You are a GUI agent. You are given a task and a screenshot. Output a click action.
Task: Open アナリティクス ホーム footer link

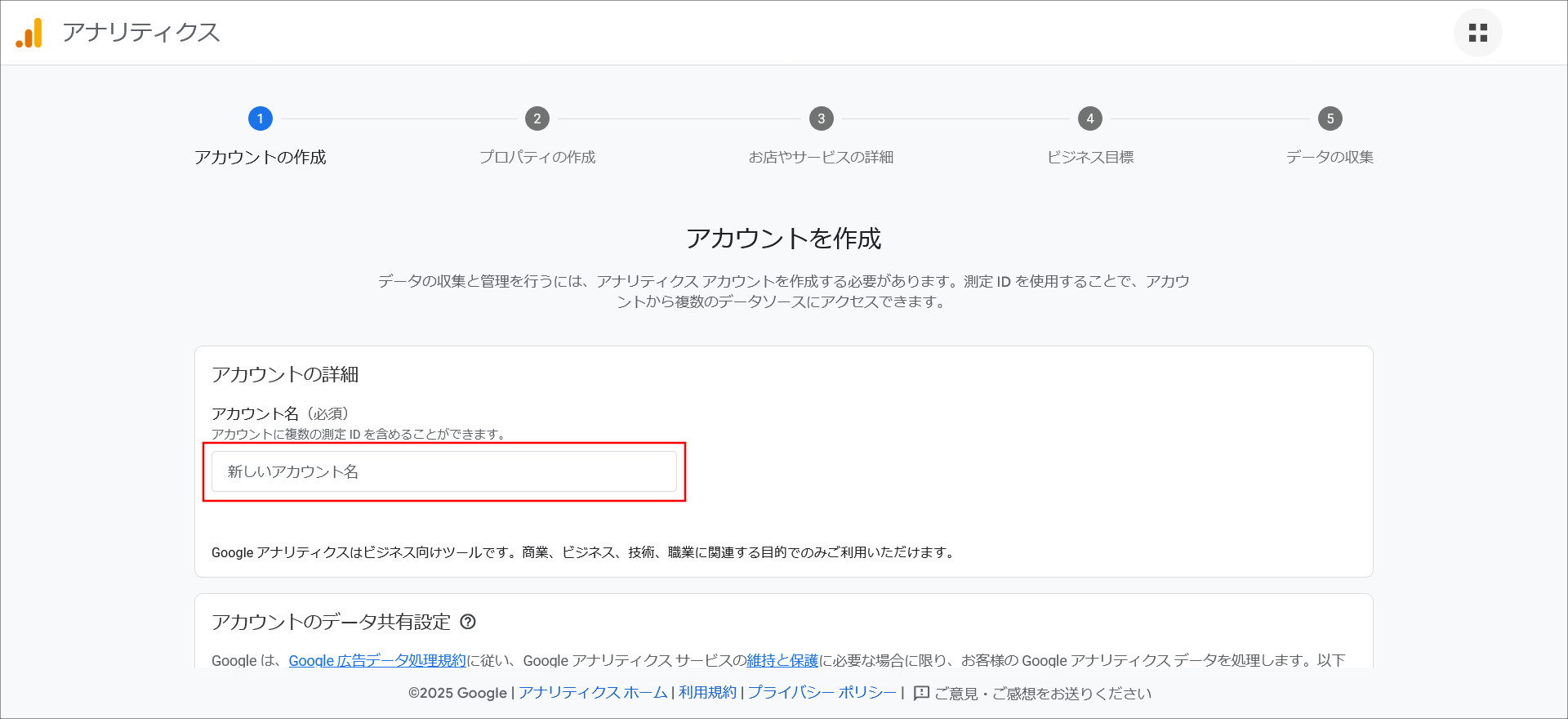593,693
